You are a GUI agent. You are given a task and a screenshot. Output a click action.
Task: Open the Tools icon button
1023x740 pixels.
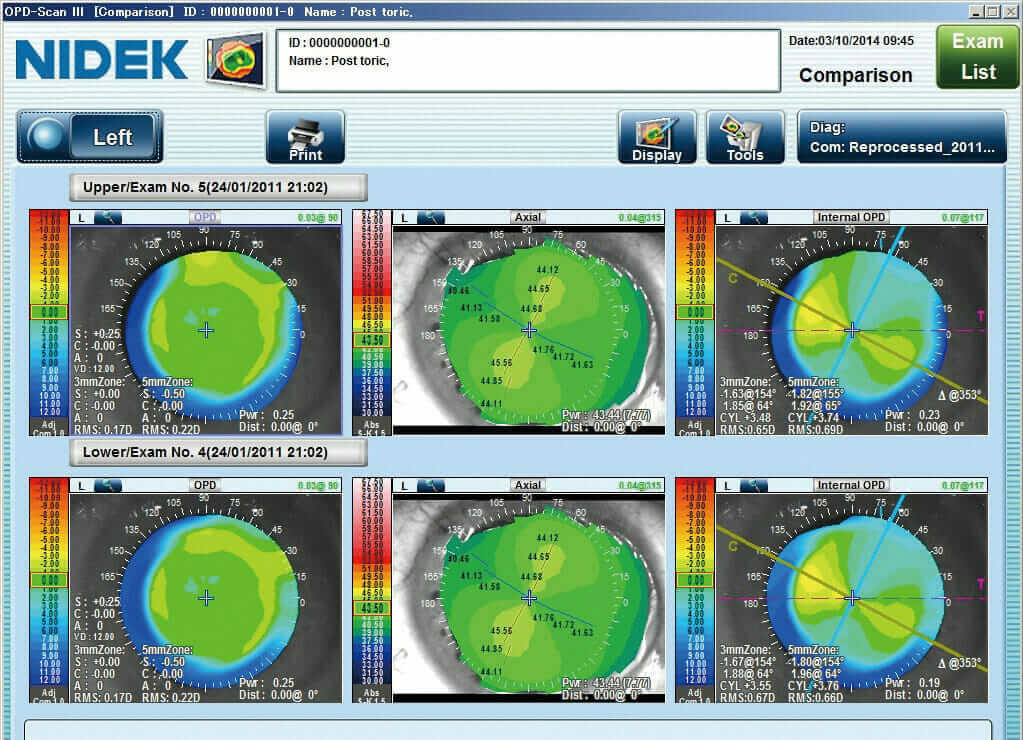(x=745, y=137)
